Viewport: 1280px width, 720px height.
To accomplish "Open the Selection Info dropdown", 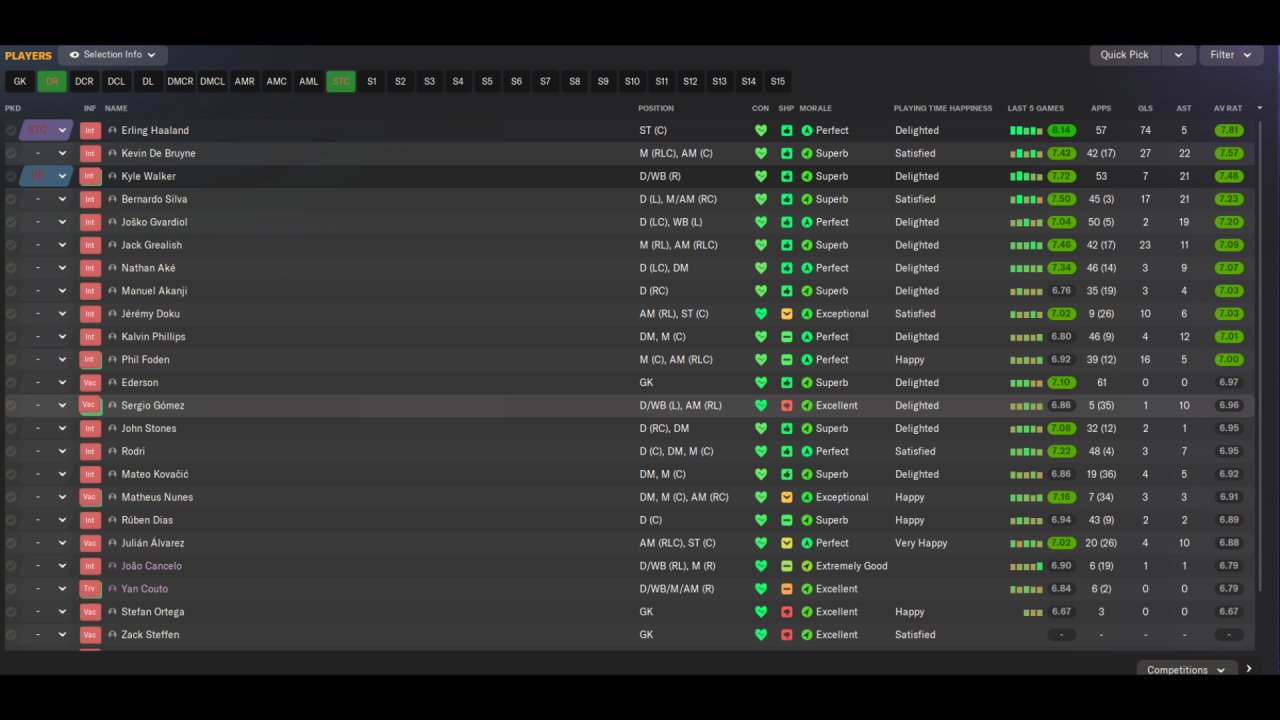I will (x=113, y=55).
